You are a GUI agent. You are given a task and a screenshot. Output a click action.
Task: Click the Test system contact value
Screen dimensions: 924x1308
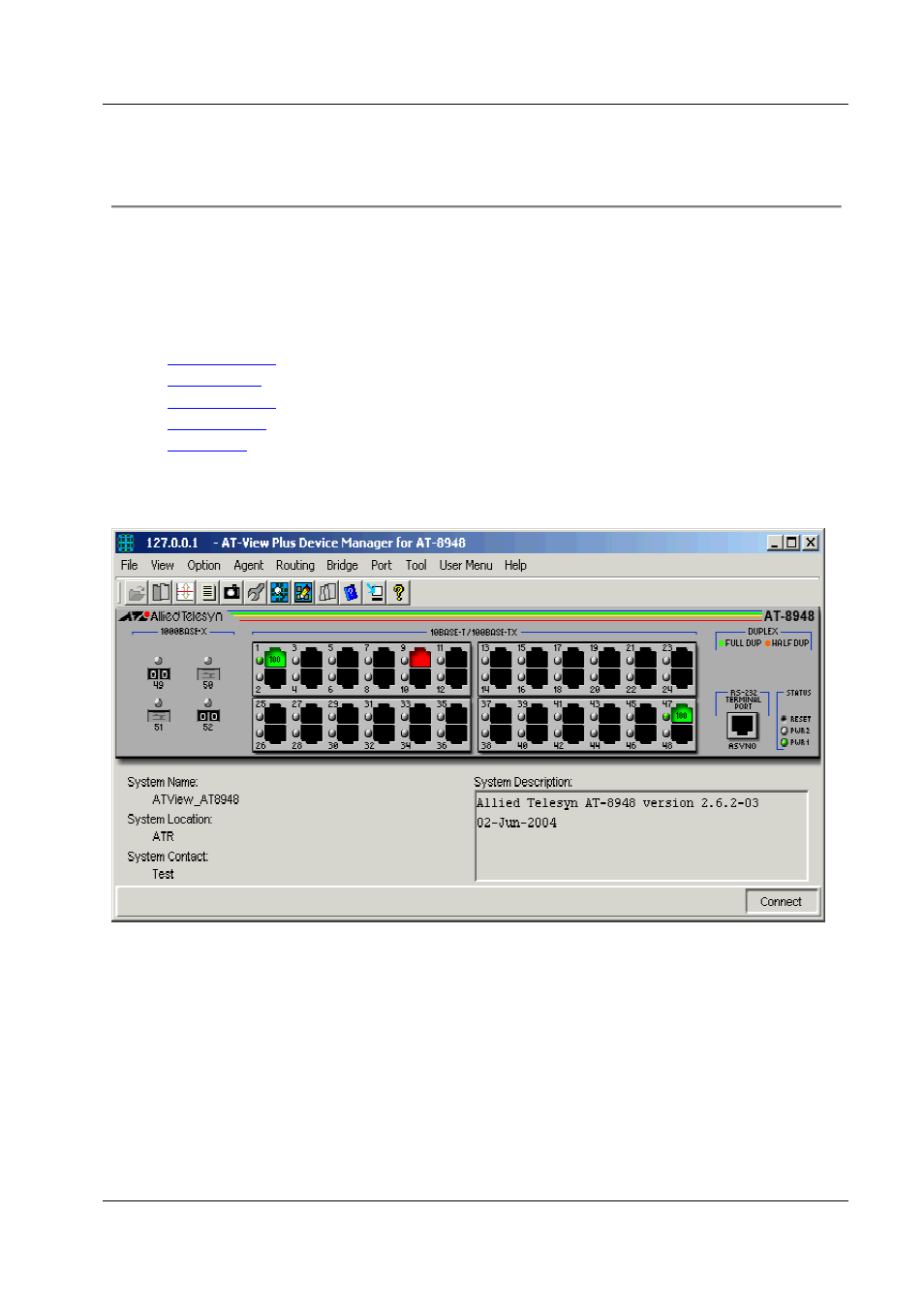[x=163, y=874]
